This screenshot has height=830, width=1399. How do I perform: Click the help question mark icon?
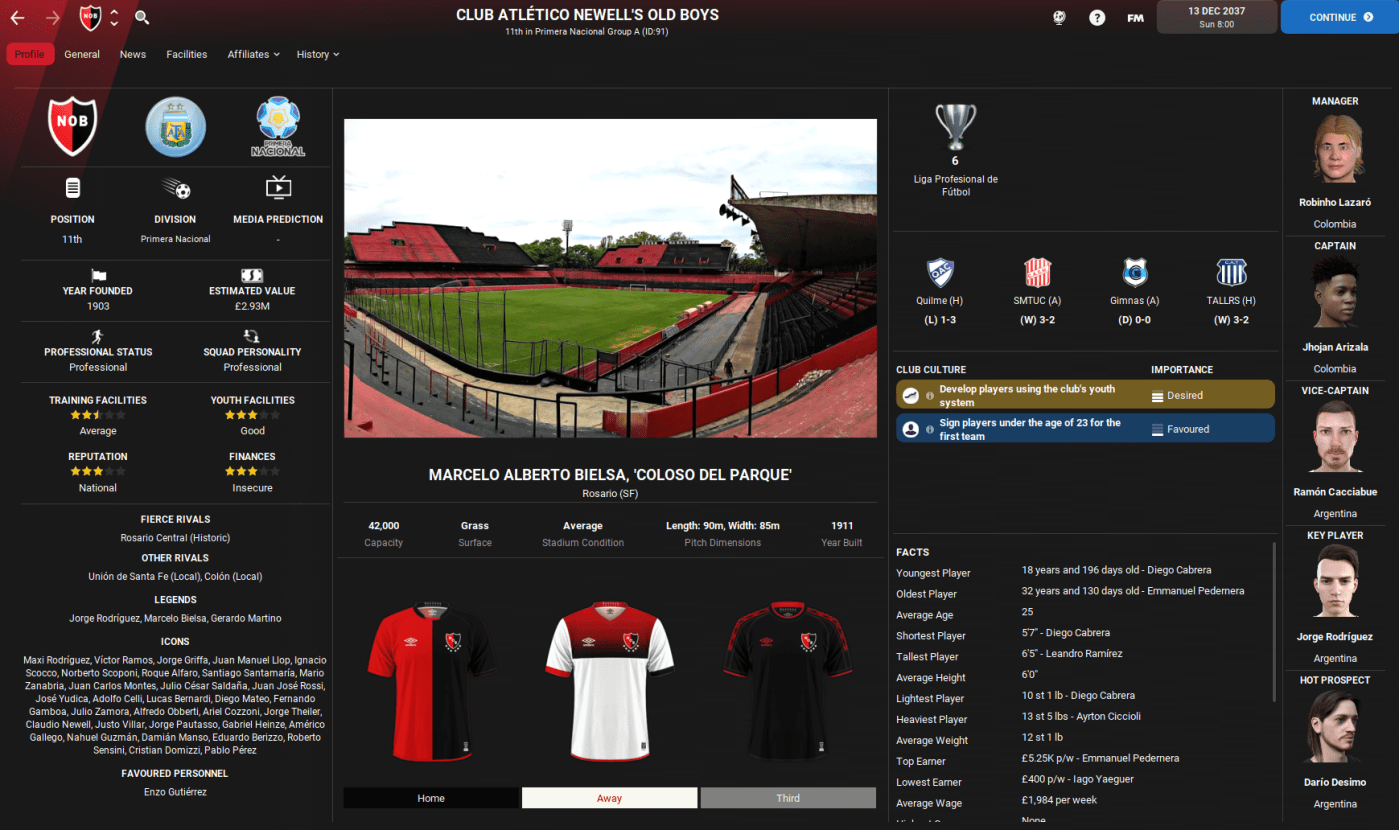point(1097,17)
